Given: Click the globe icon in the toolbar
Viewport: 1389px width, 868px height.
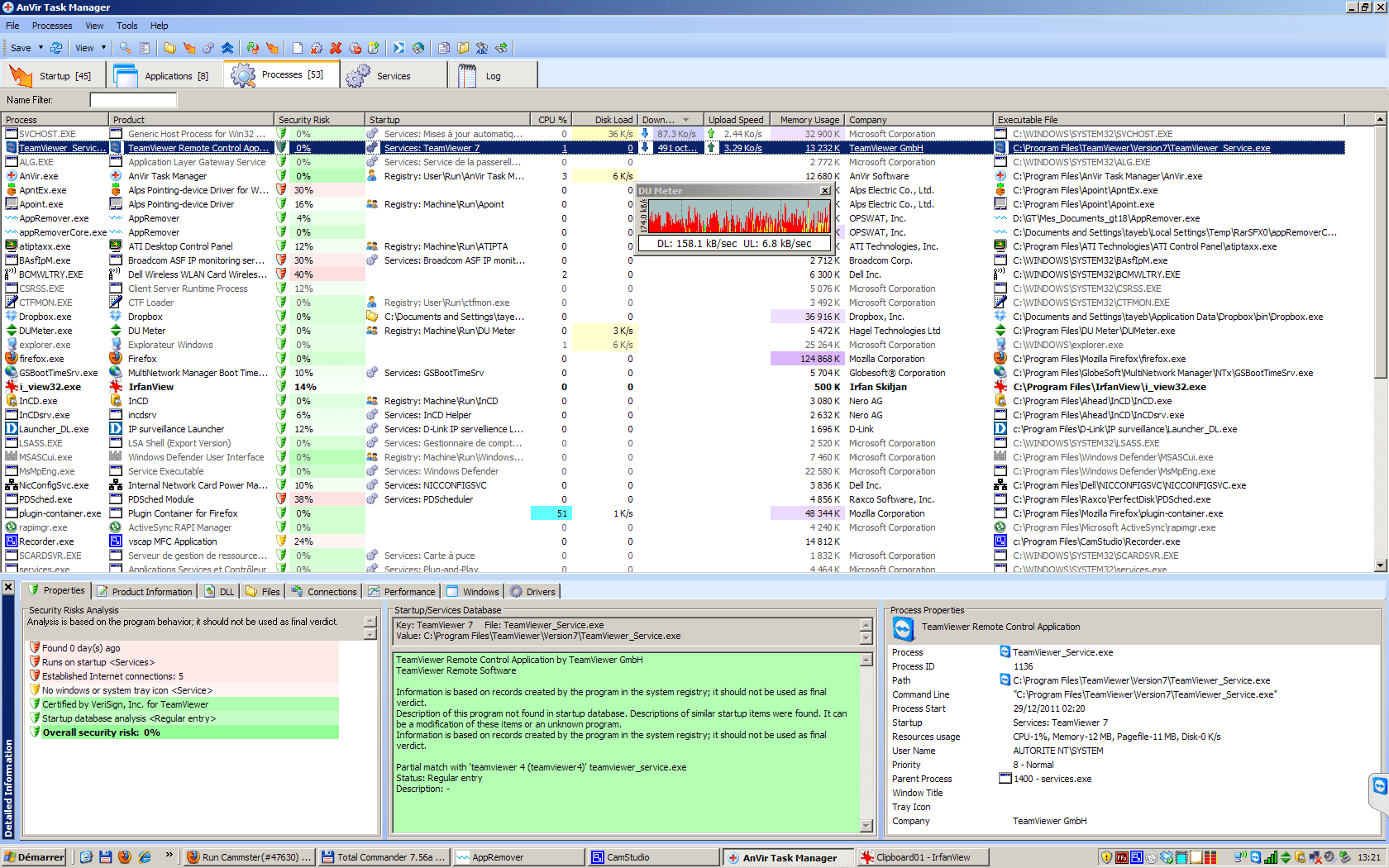Looking at the screenshot, I should [418, 48].
